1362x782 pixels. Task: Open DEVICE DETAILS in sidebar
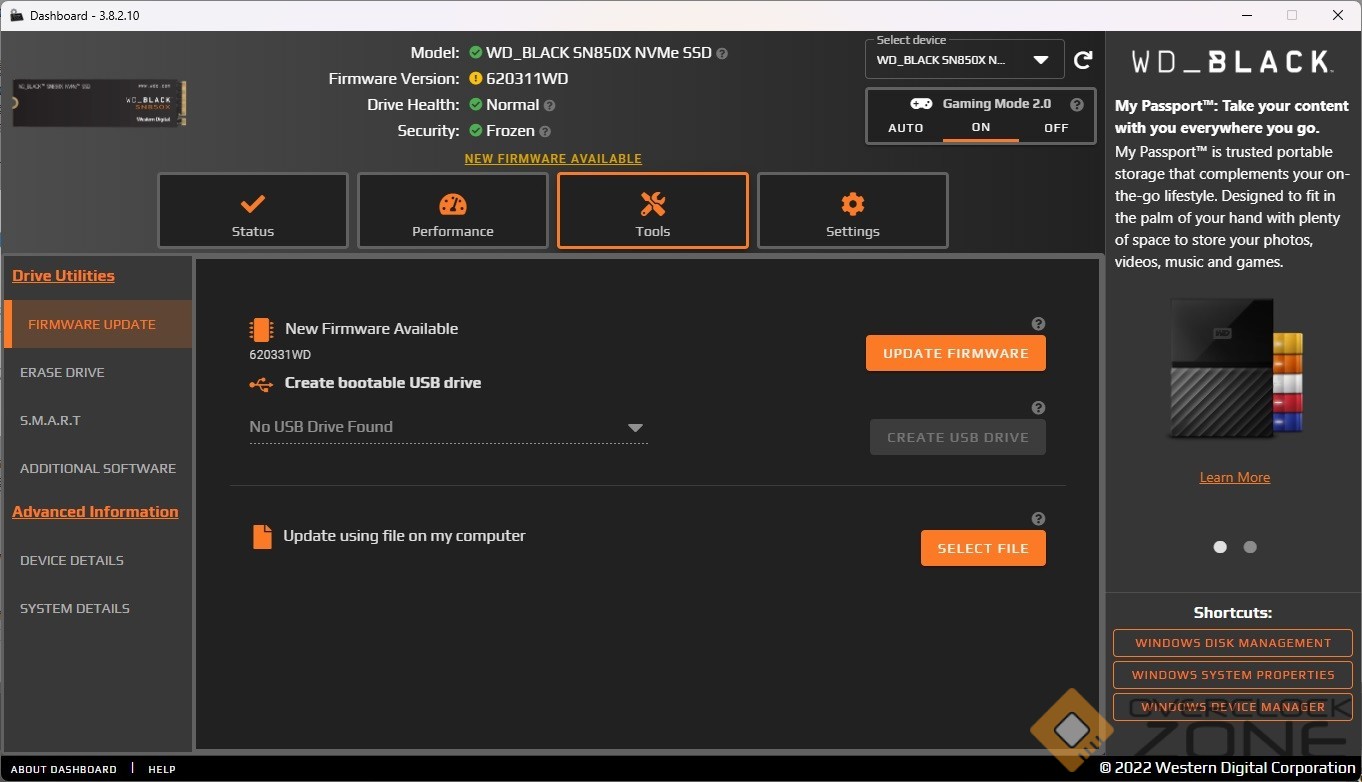(x=98, y=560)
